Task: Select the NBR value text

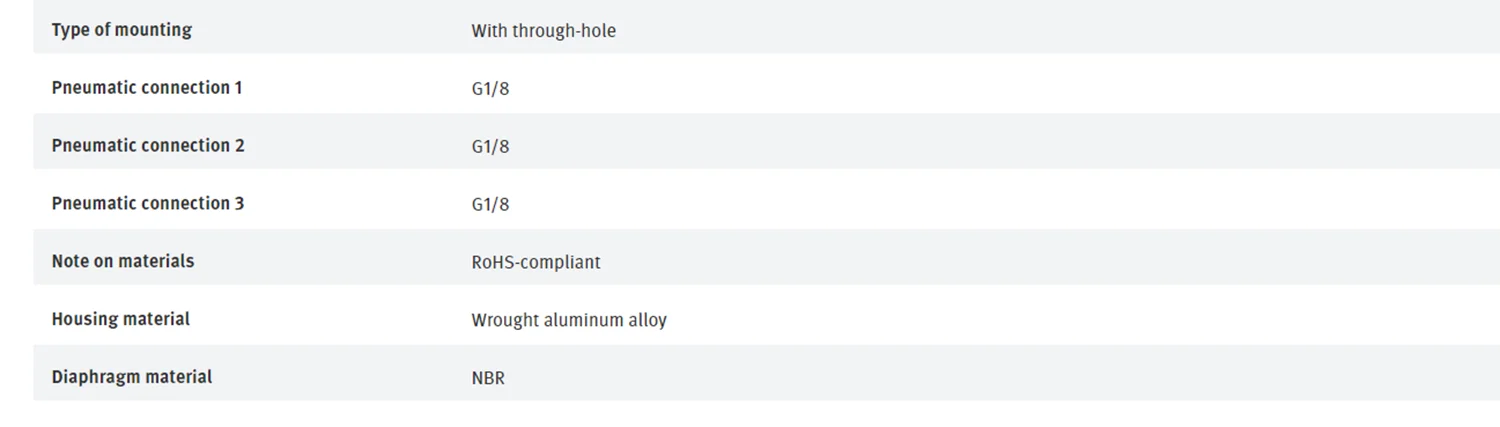Action: click(x=488, y=379)
